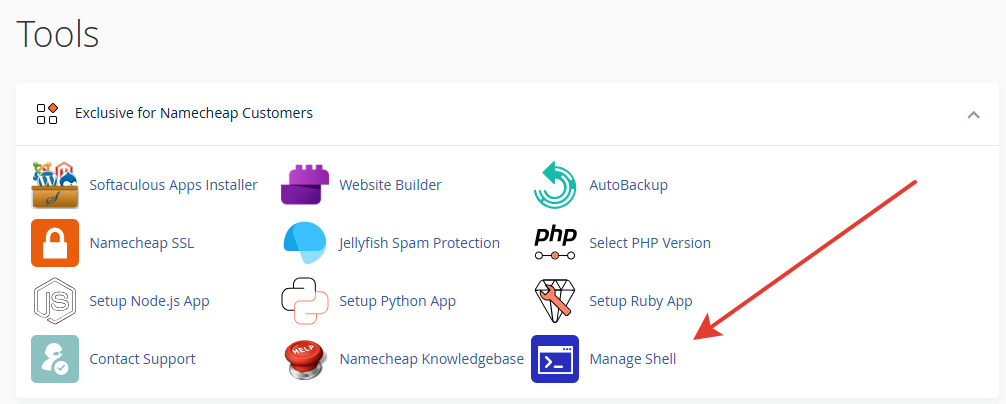Open the Select PHP Version link
The image size is (1006, 404).
pyautogui.click(x=650, y=243)
